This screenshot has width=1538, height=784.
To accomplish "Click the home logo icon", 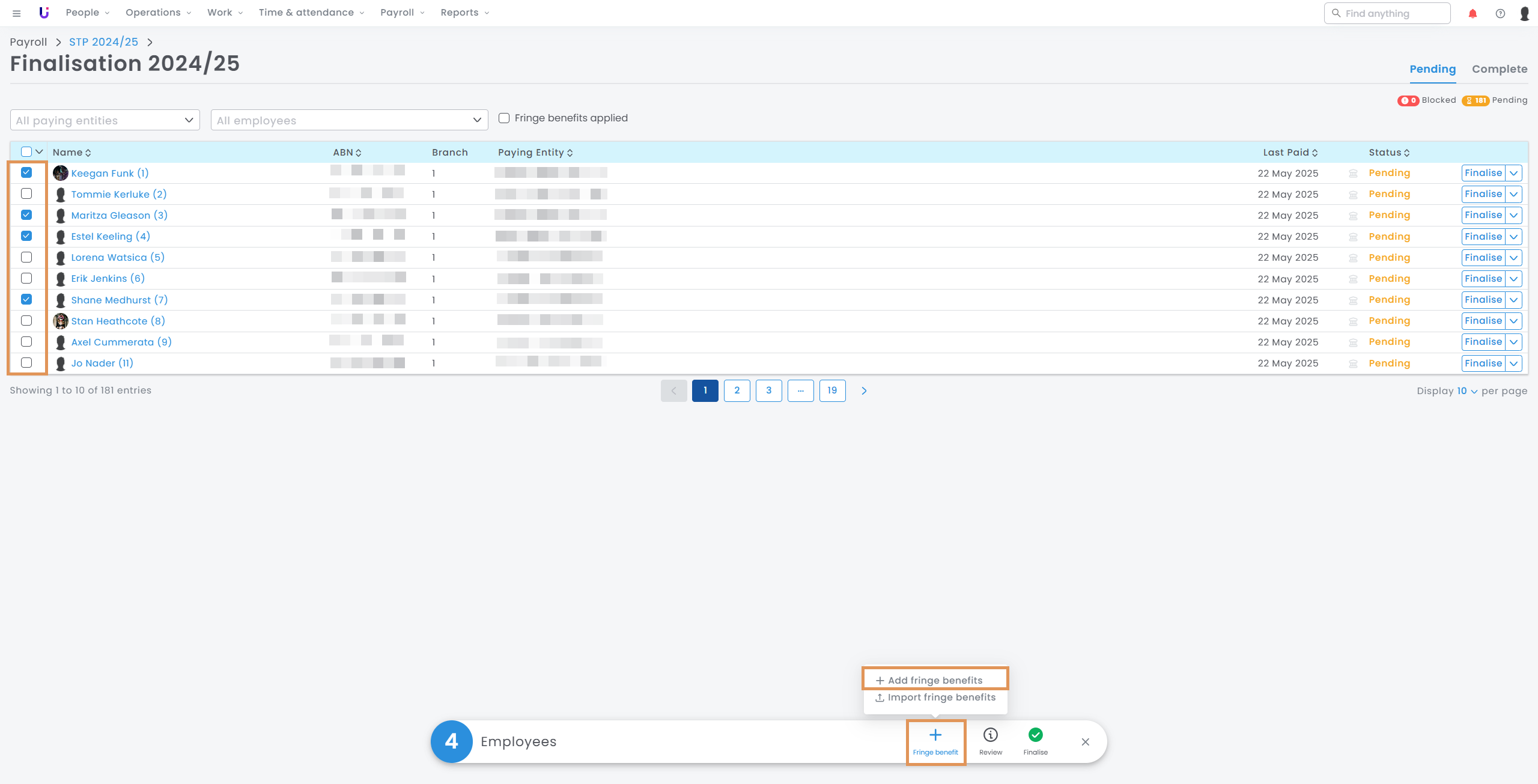I will point(44,13).
